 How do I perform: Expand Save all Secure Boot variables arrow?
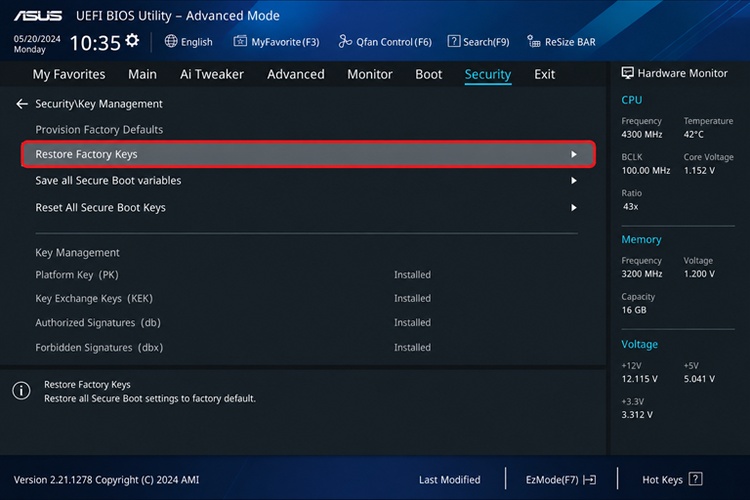[574, 180]
